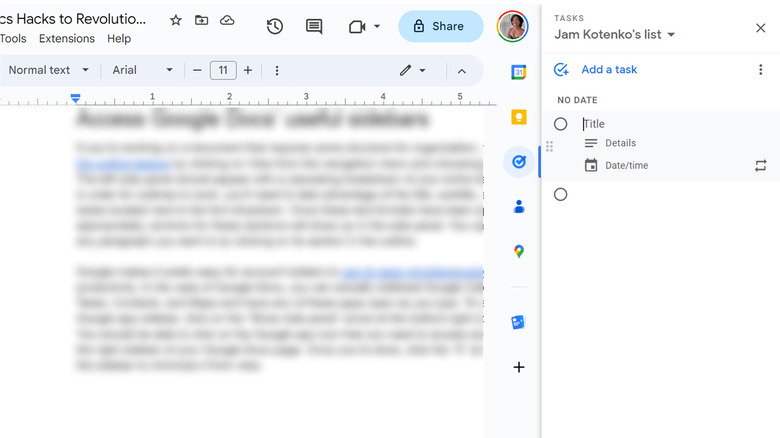This screenshot has width=780, height=438.
Task: Decrease font size with minus button
Action: 197,71
